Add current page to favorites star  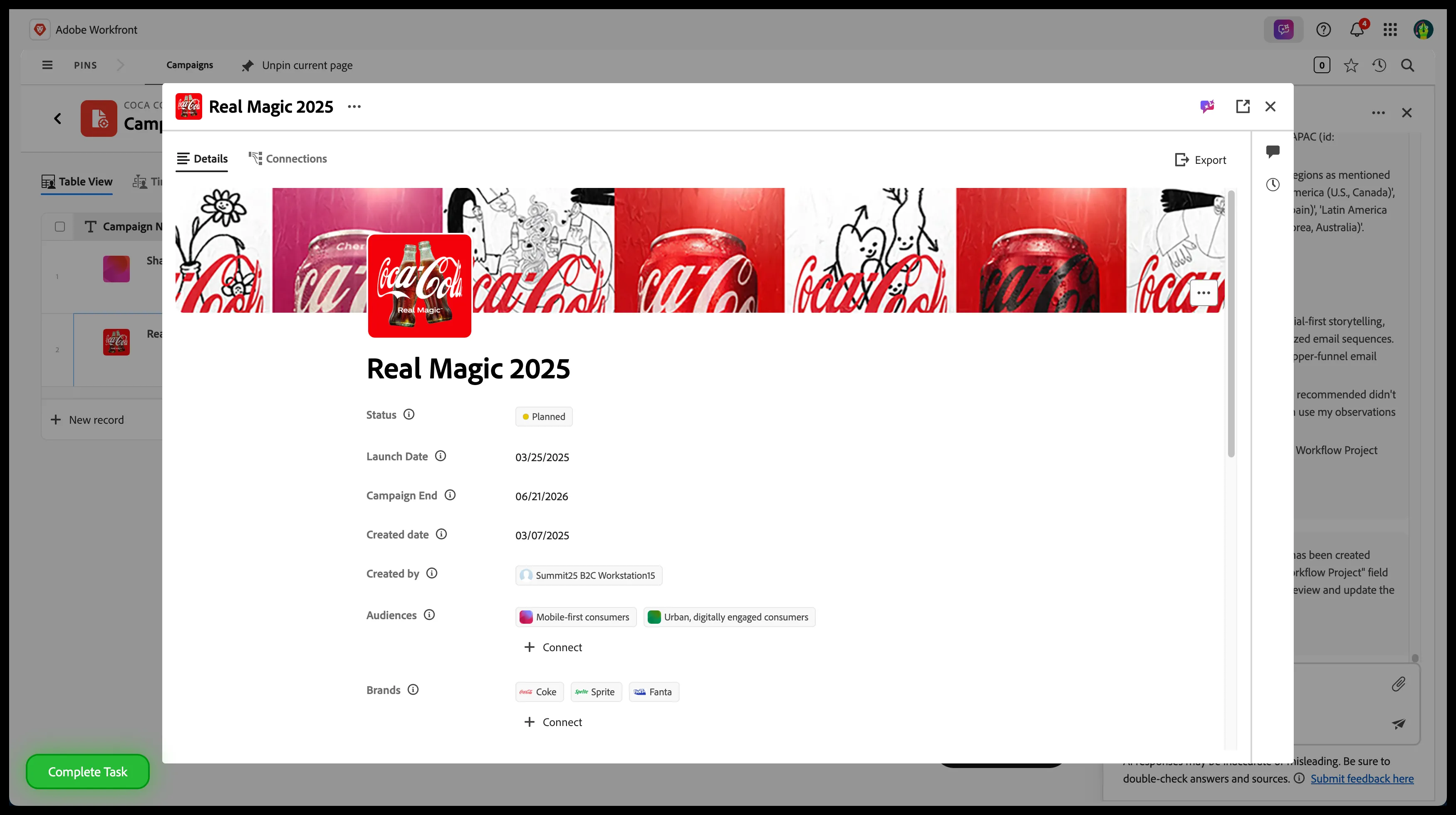point(1351,66)
